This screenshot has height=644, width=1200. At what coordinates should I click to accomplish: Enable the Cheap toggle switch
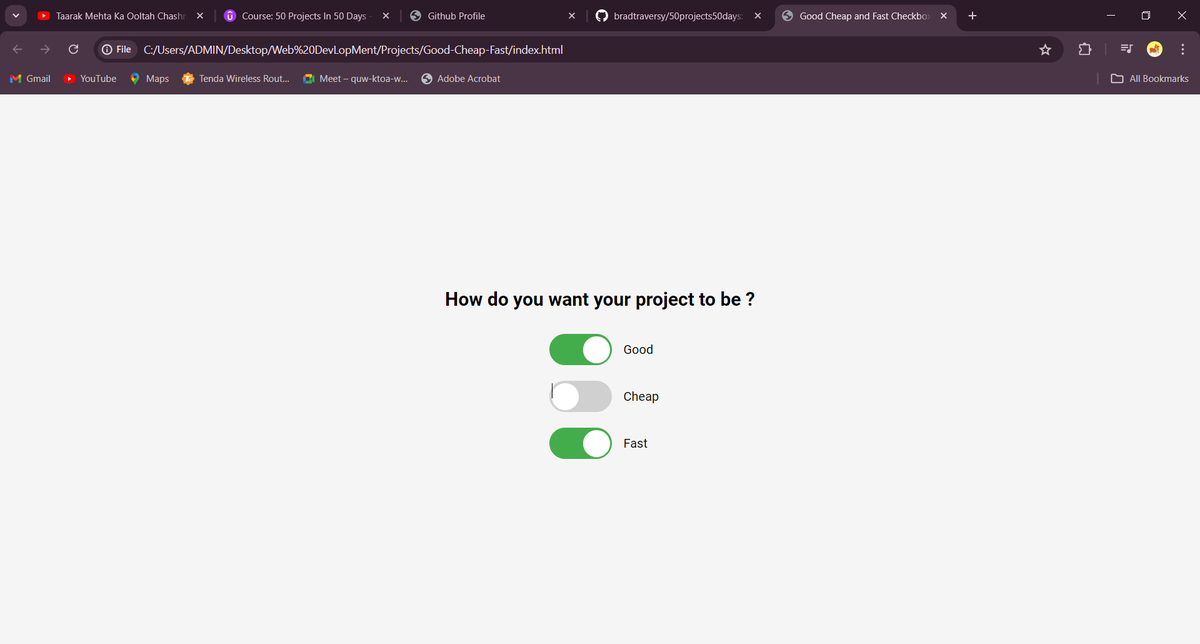(x=580, y=396)
